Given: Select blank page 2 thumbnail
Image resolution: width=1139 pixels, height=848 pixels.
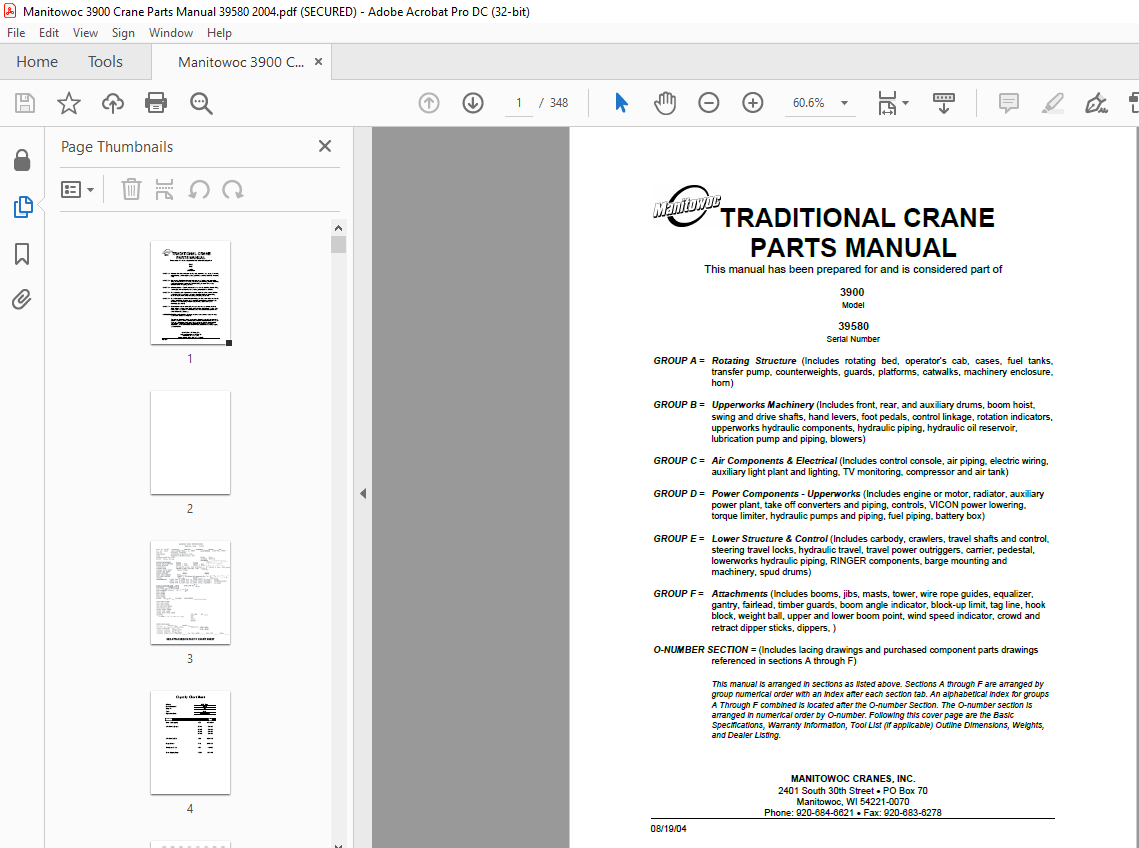Looking at the screenshot, I should coord(190,443).
